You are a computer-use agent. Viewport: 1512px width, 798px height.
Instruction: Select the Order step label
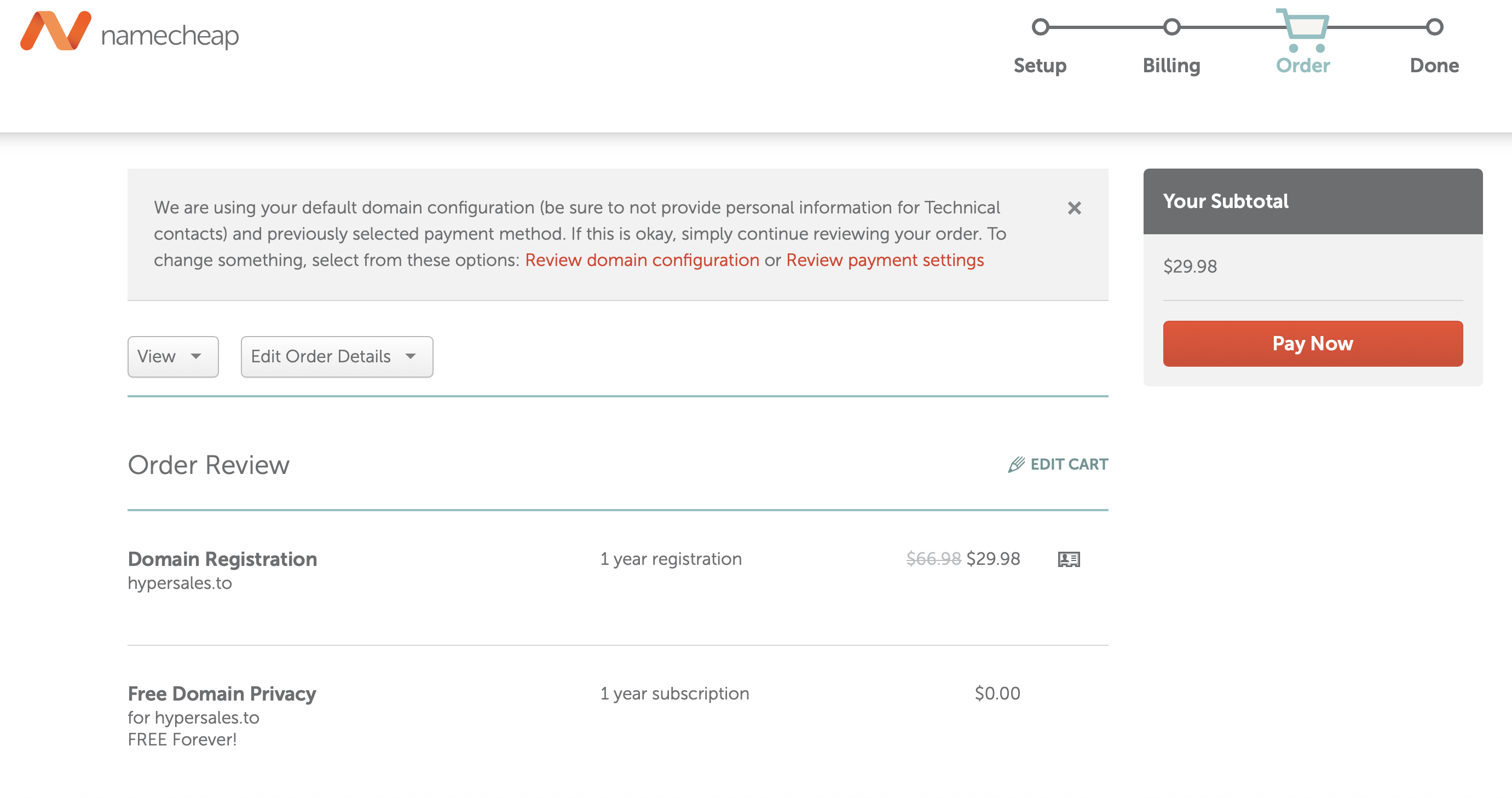(1303, 65)
